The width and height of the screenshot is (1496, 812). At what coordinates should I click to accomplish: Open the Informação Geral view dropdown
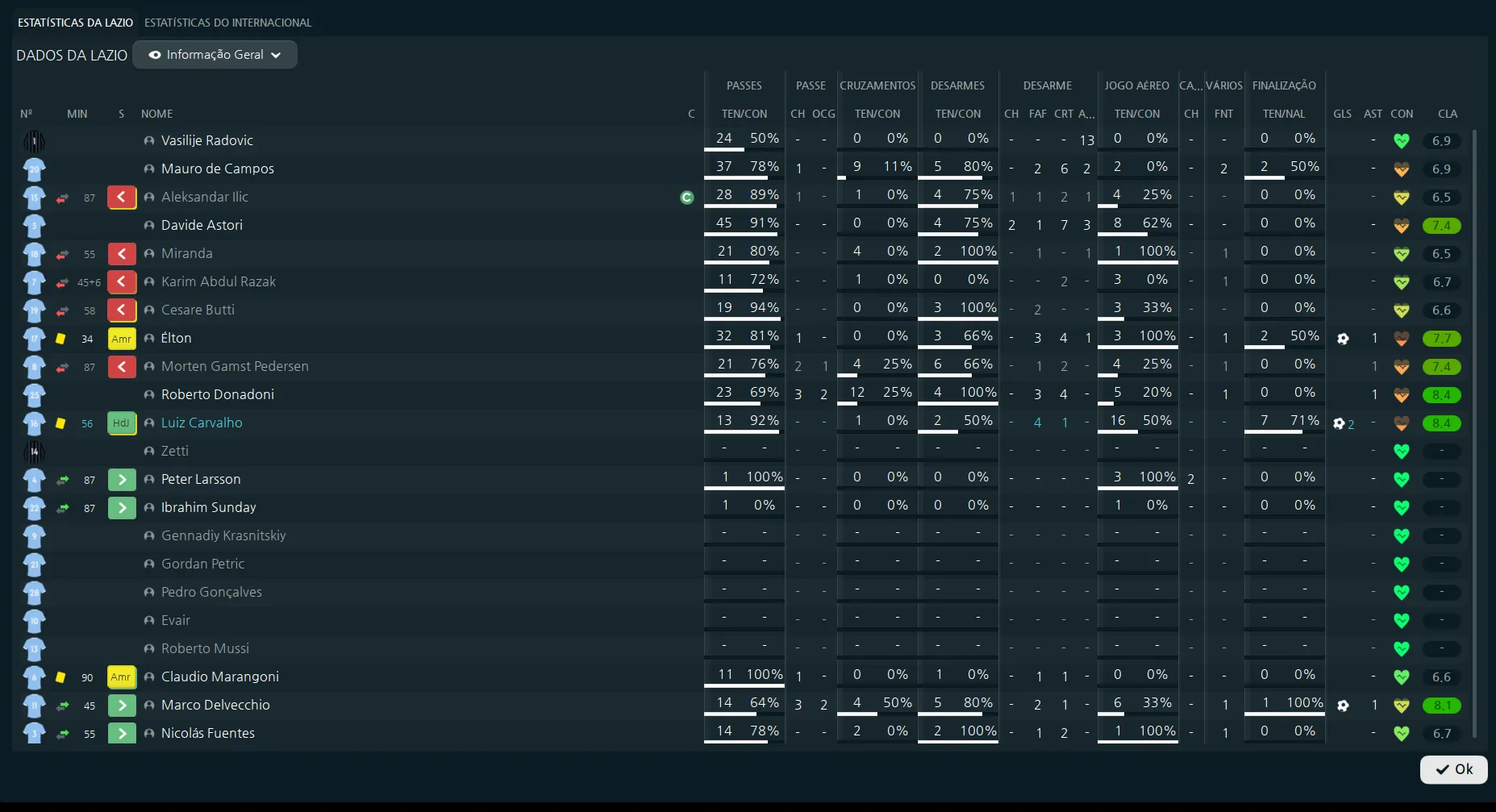click(215, 55)
